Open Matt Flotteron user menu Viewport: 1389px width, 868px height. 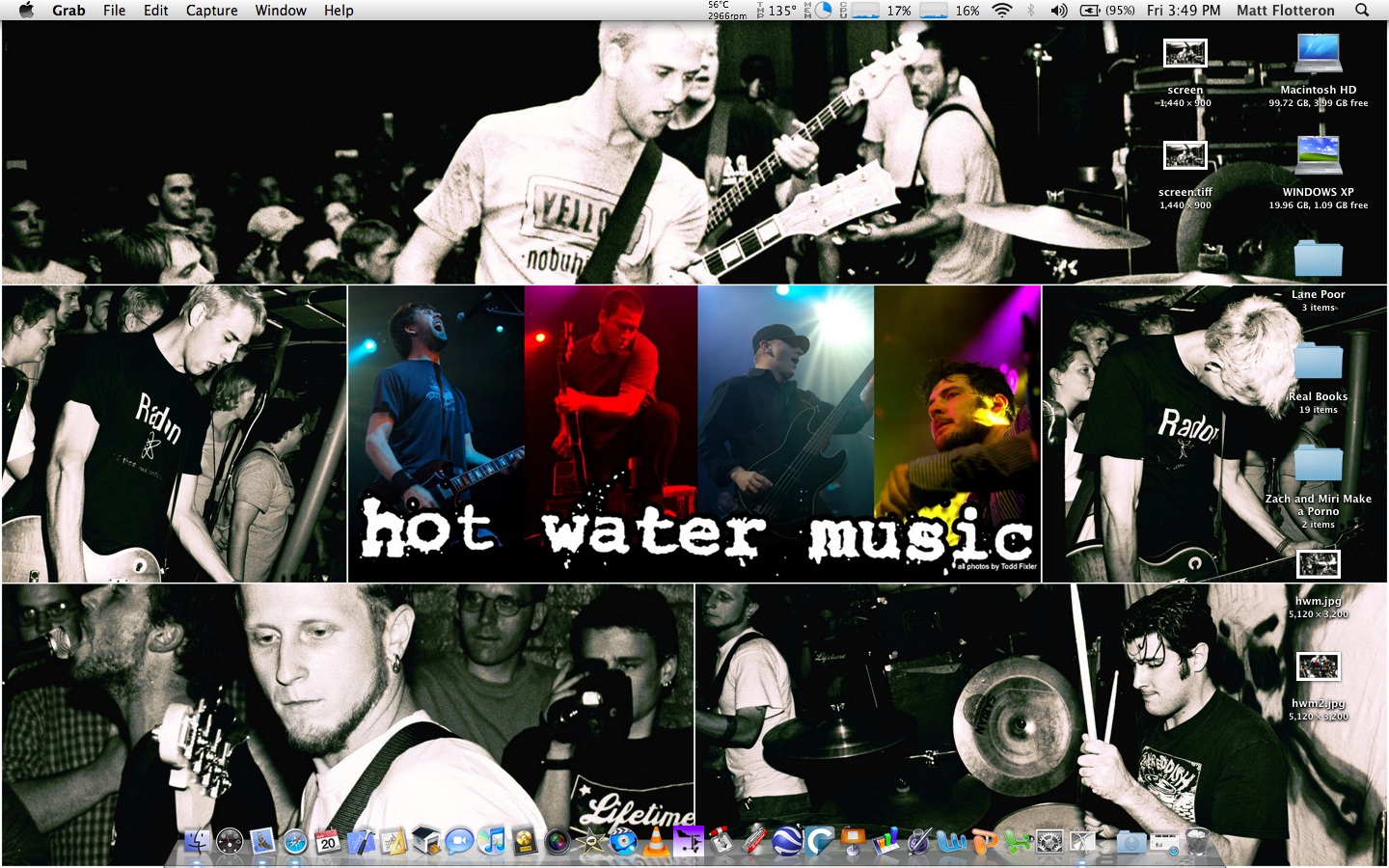click(1286, 10)
